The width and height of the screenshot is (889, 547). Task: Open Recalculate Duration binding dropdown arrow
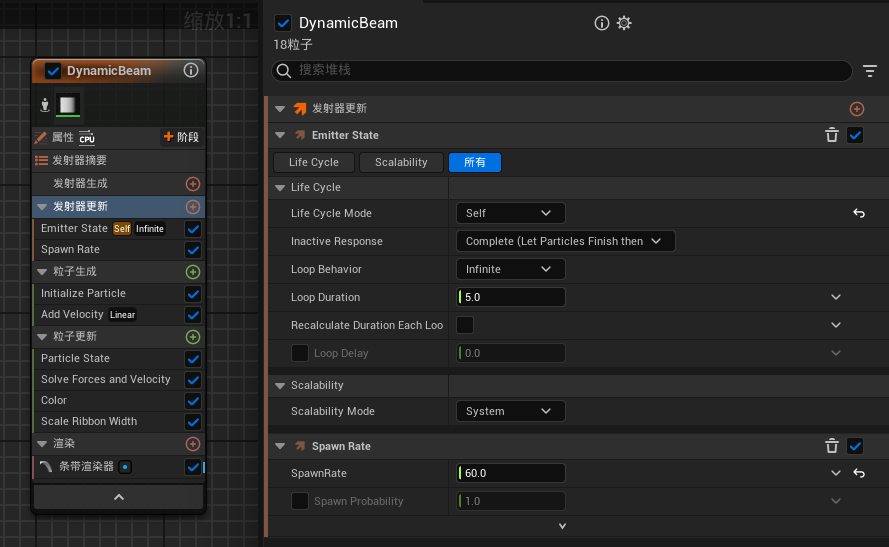pos(836,325)
